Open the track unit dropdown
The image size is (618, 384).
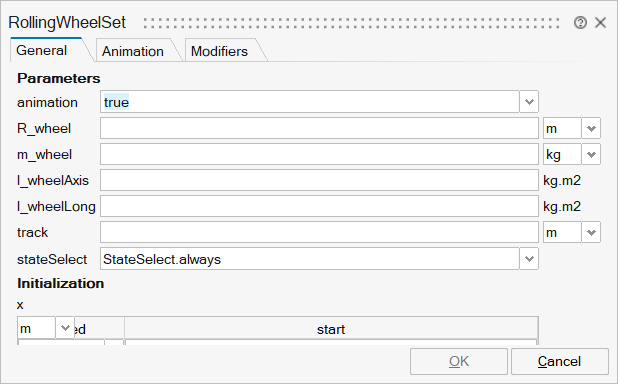[x=591, y=233]
